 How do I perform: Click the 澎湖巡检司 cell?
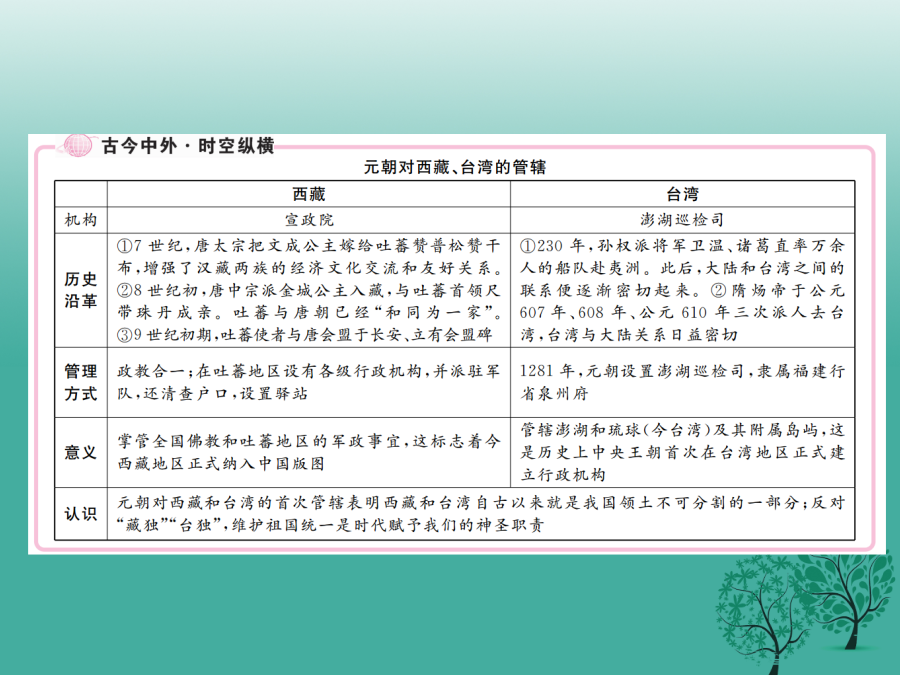point(682,219)
